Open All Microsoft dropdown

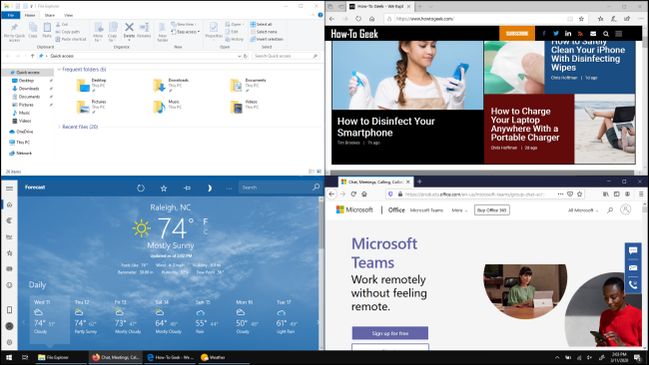(x=583, y=210)
